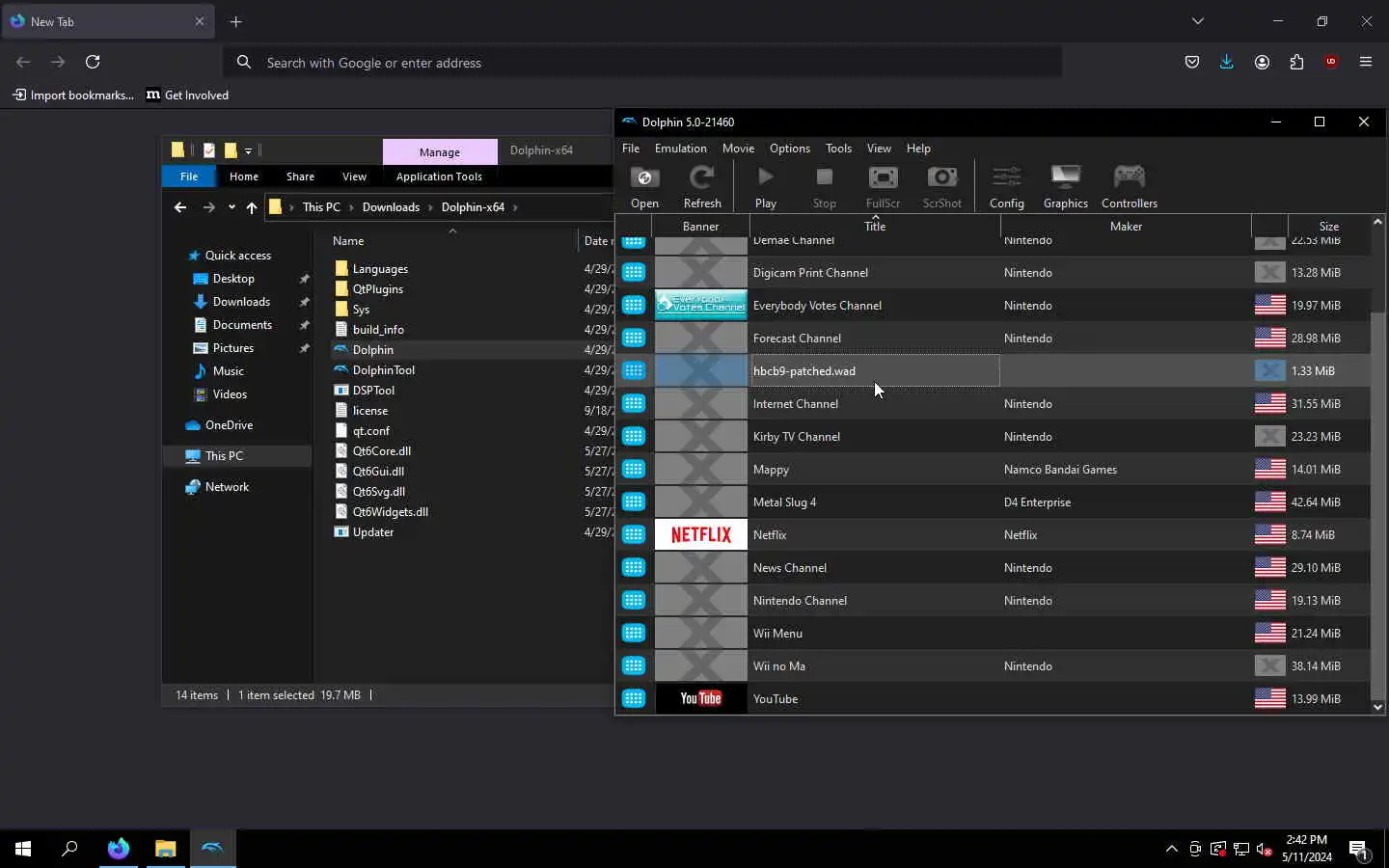Reload the Firefox page
Viewport: 1389px width, 868px height.
tap(93, 62)
